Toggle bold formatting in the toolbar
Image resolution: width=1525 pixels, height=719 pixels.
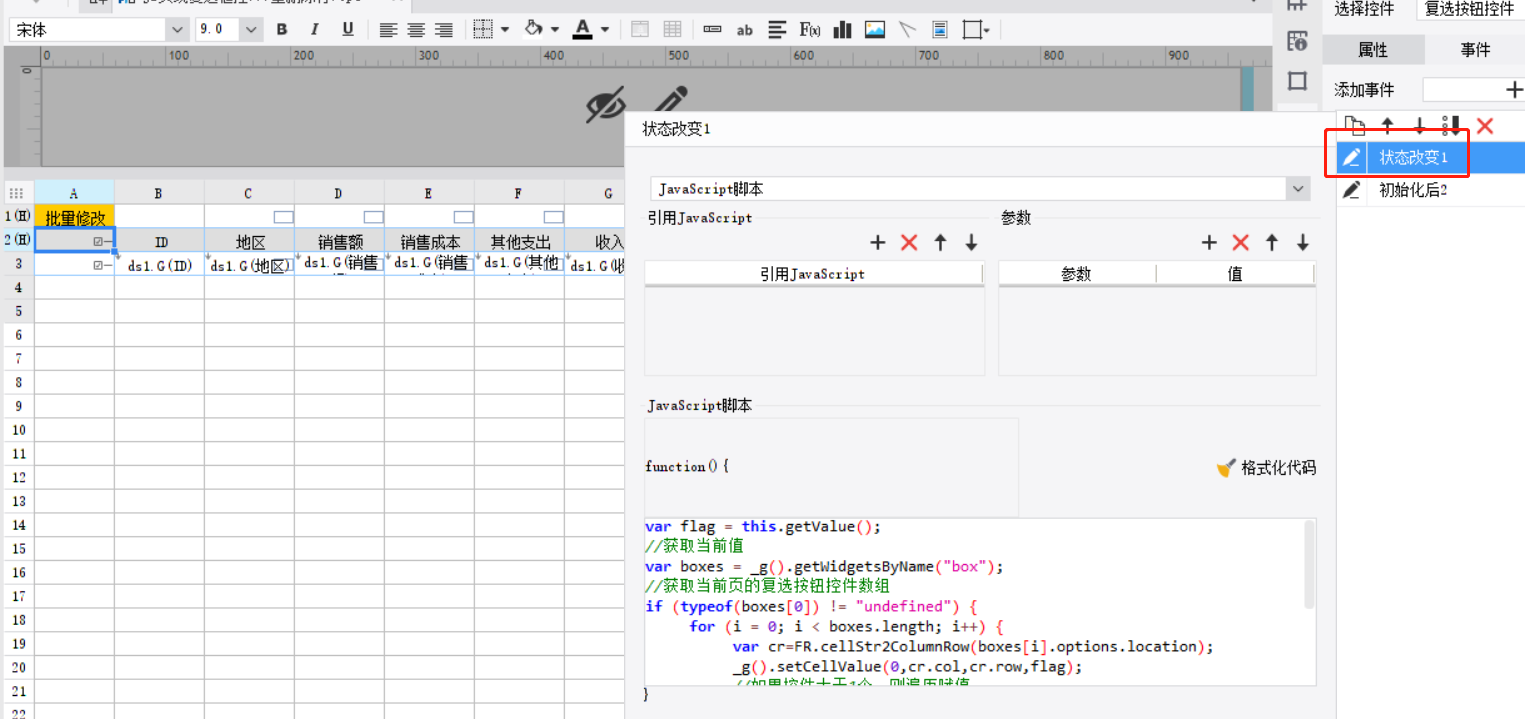click(282, 30)
